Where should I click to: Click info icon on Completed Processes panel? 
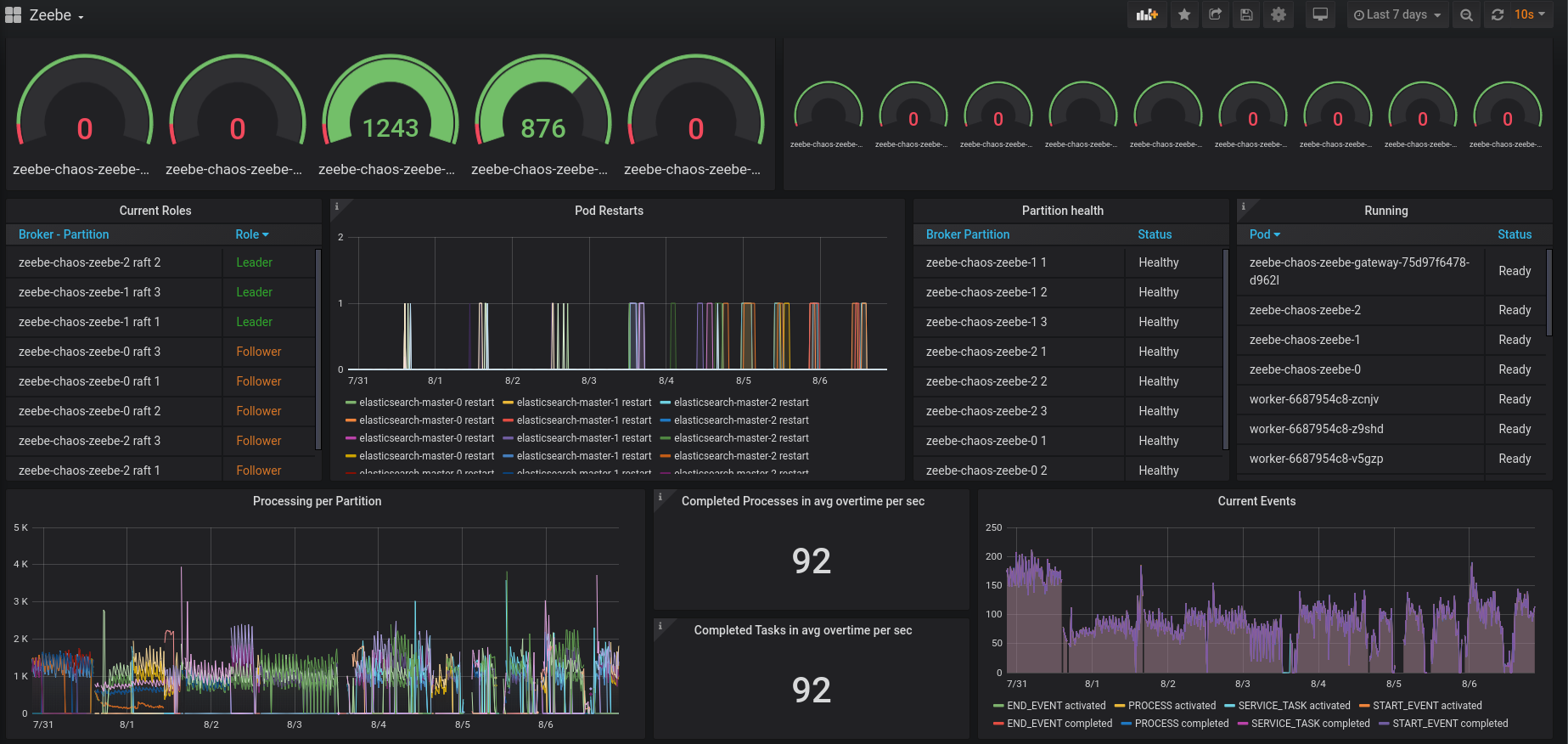click(x=660, y=497)
